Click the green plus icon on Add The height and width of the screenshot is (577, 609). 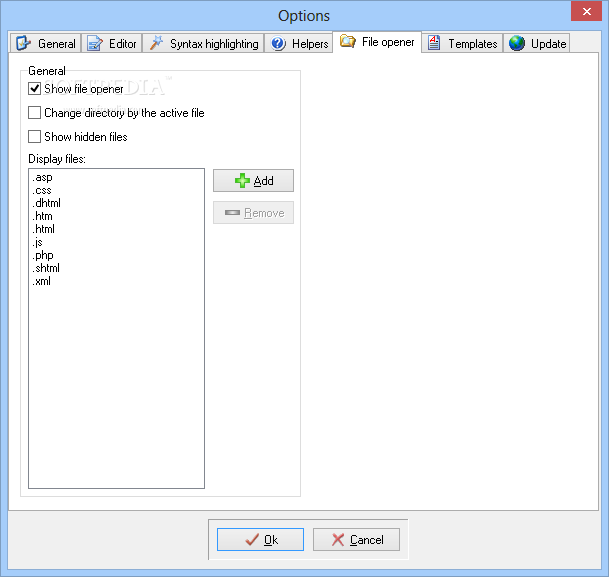242,181
